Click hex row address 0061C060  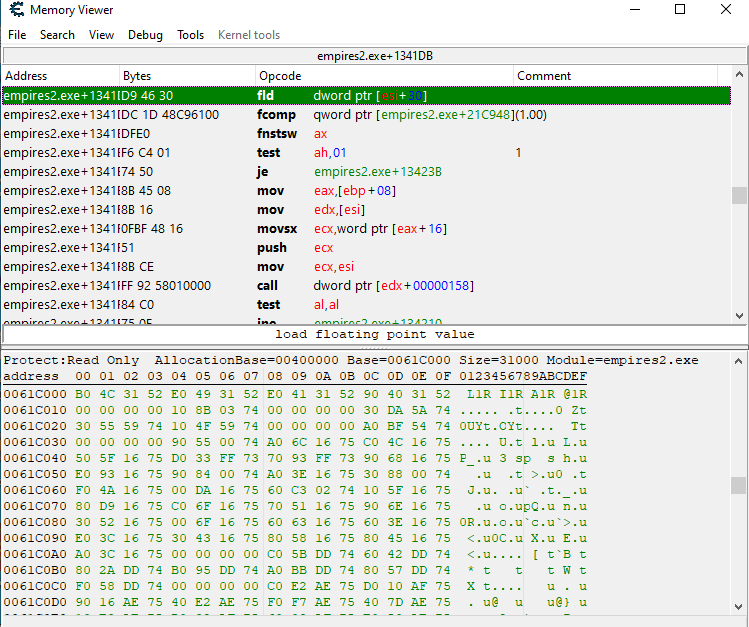(35, 490)
